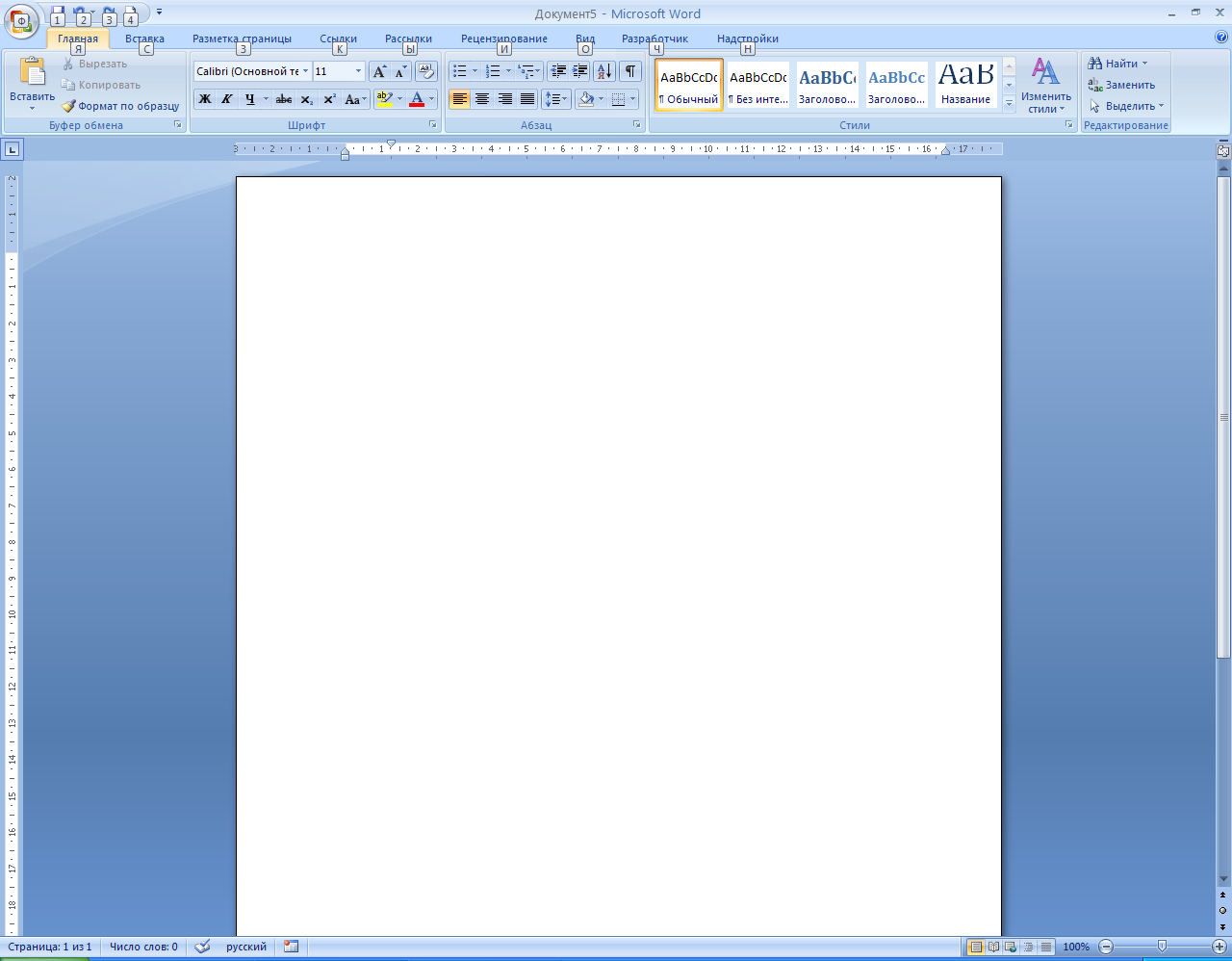
Task: Switch to the Вставка tab
Action: [144, 39]
